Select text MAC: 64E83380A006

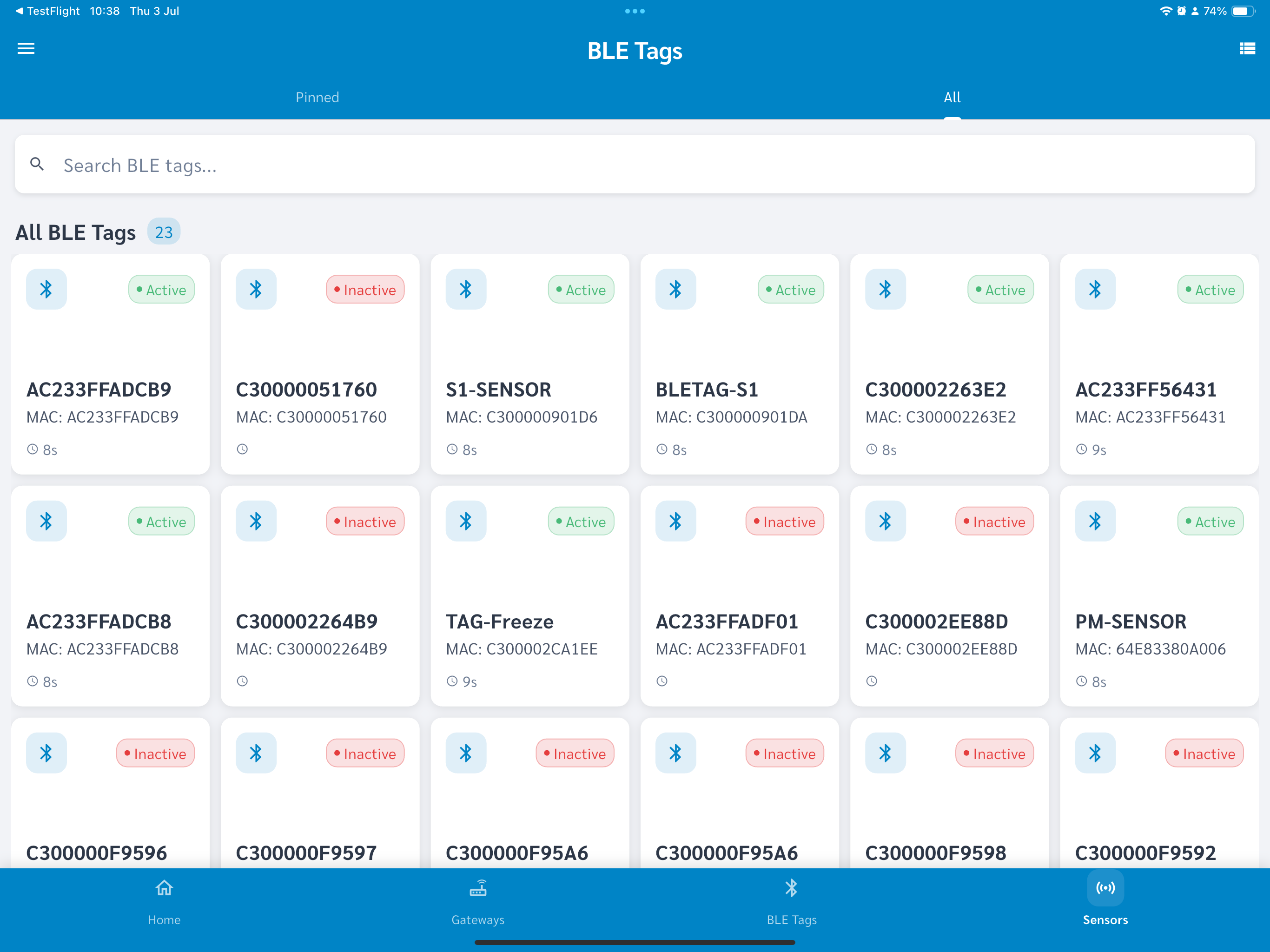(x=1151, y=649)
